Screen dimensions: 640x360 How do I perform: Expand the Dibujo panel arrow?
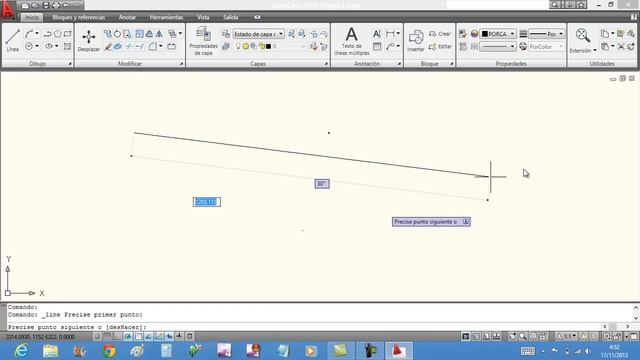click(70, 64)
